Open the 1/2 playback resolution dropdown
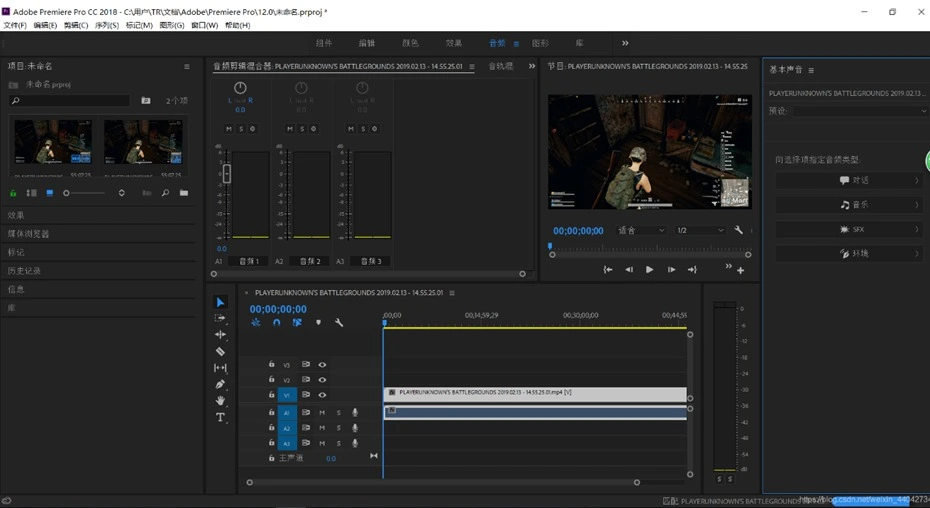 pyautogui.click(x=700, y=230)
